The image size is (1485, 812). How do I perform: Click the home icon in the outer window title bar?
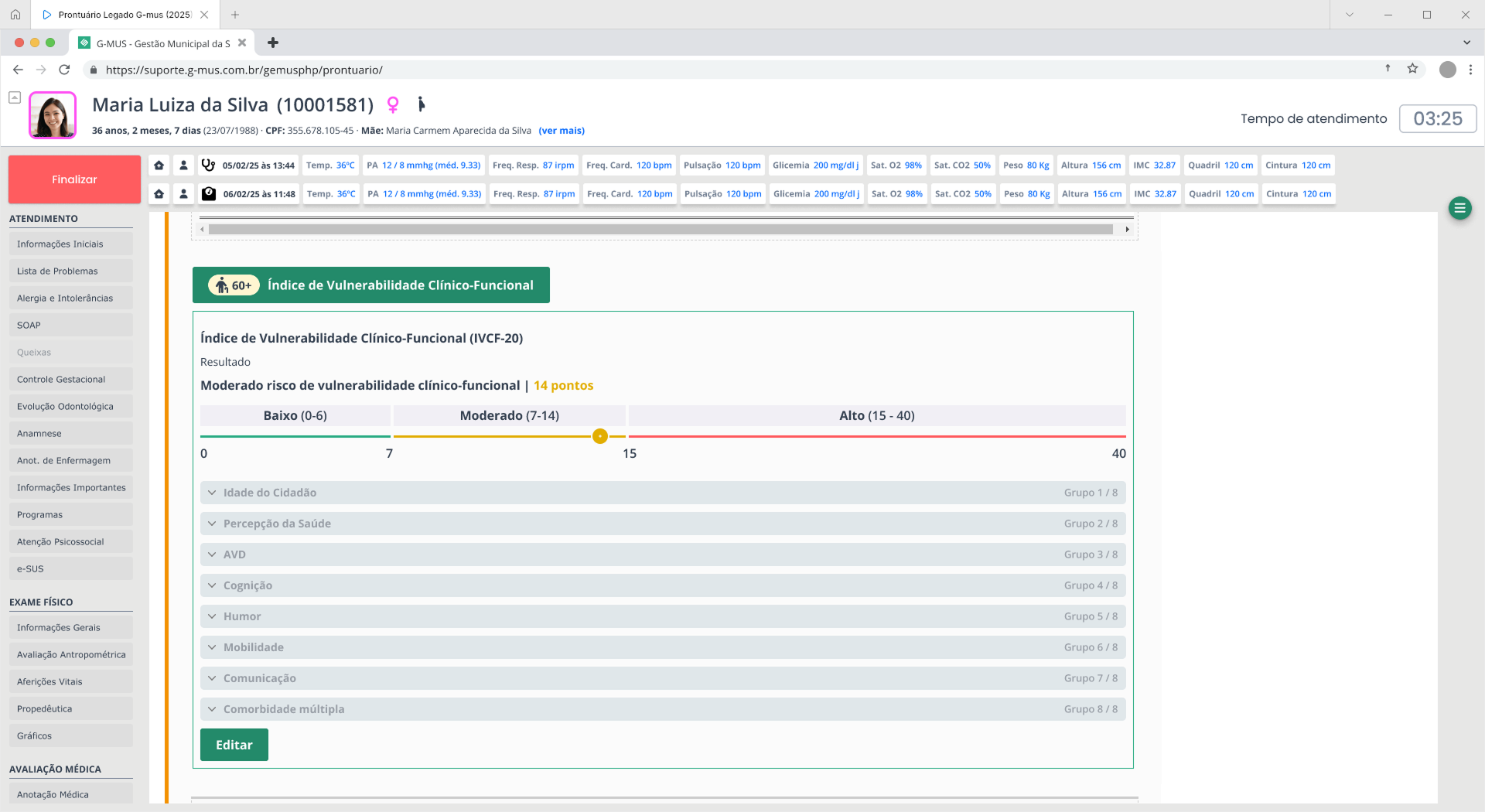click(15, 14)
